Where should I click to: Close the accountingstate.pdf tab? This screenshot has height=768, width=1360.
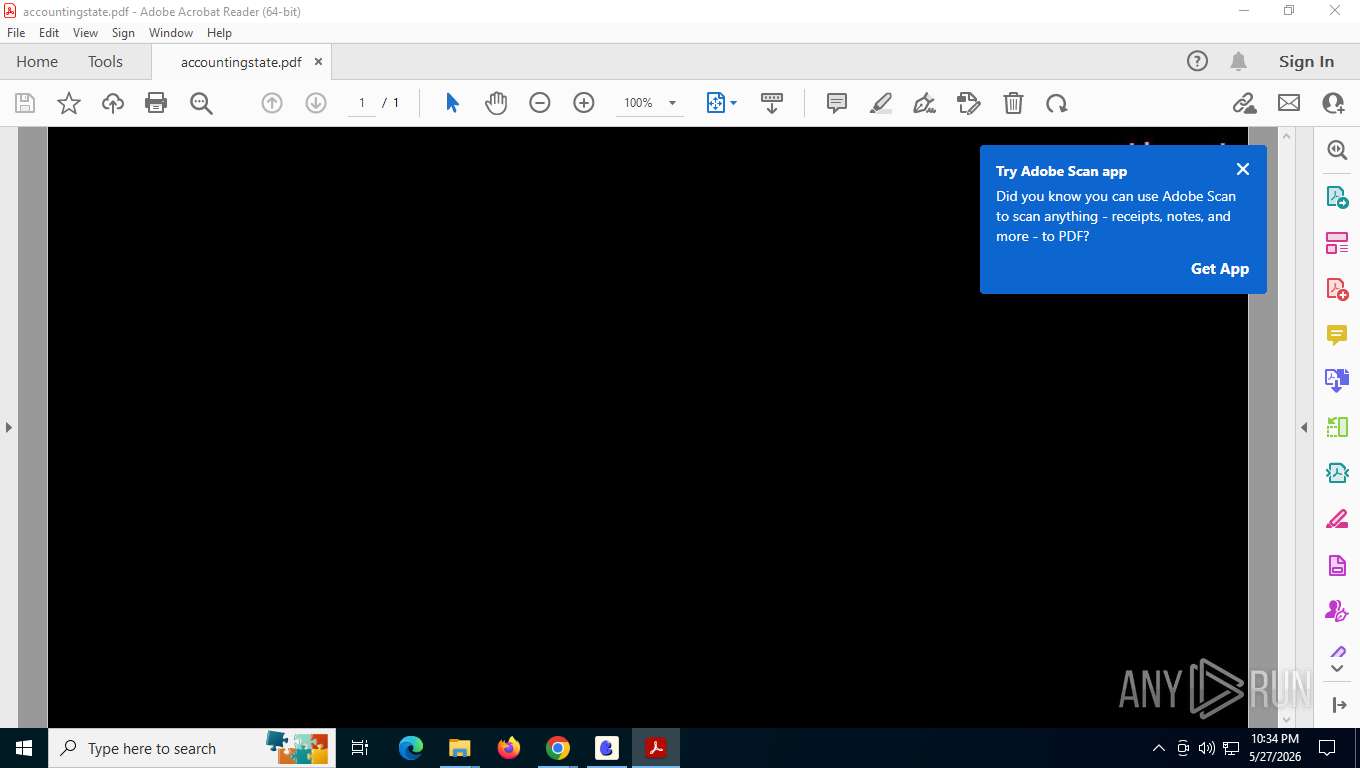coord(318,62)
